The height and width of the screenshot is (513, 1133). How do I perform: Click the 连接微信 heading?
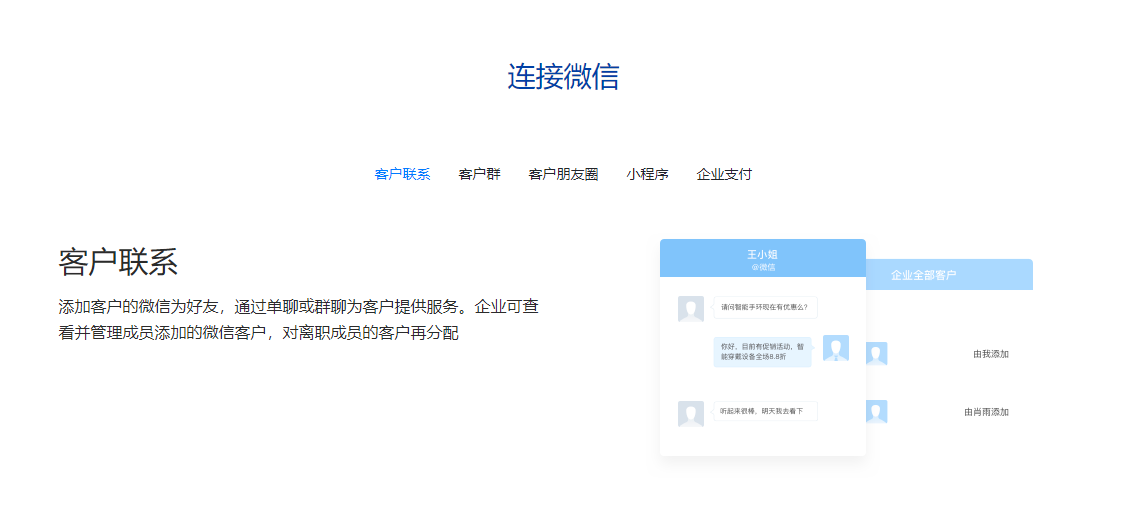(563, 77)
